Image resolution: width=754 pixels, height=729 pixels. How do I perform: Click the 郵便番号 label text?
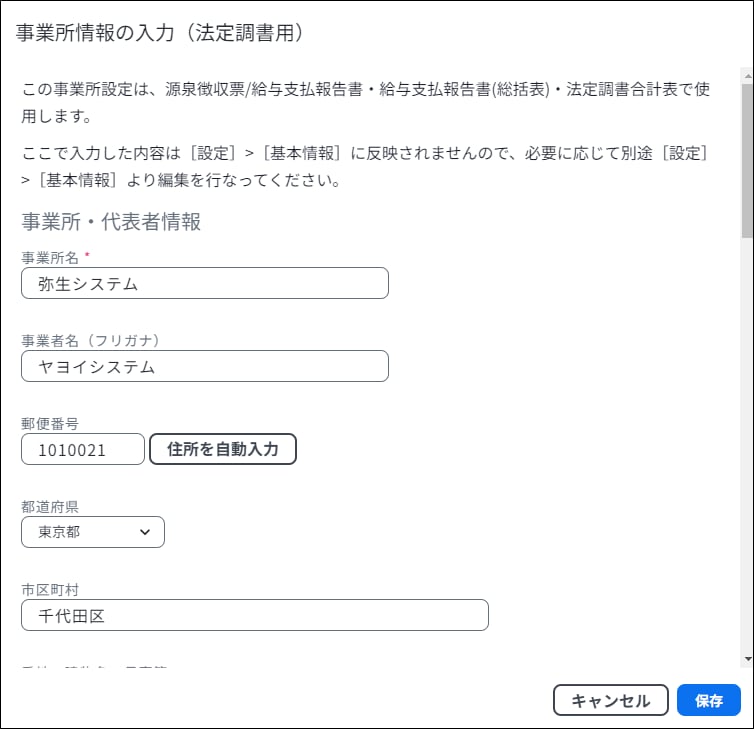[x=50, y=424]
